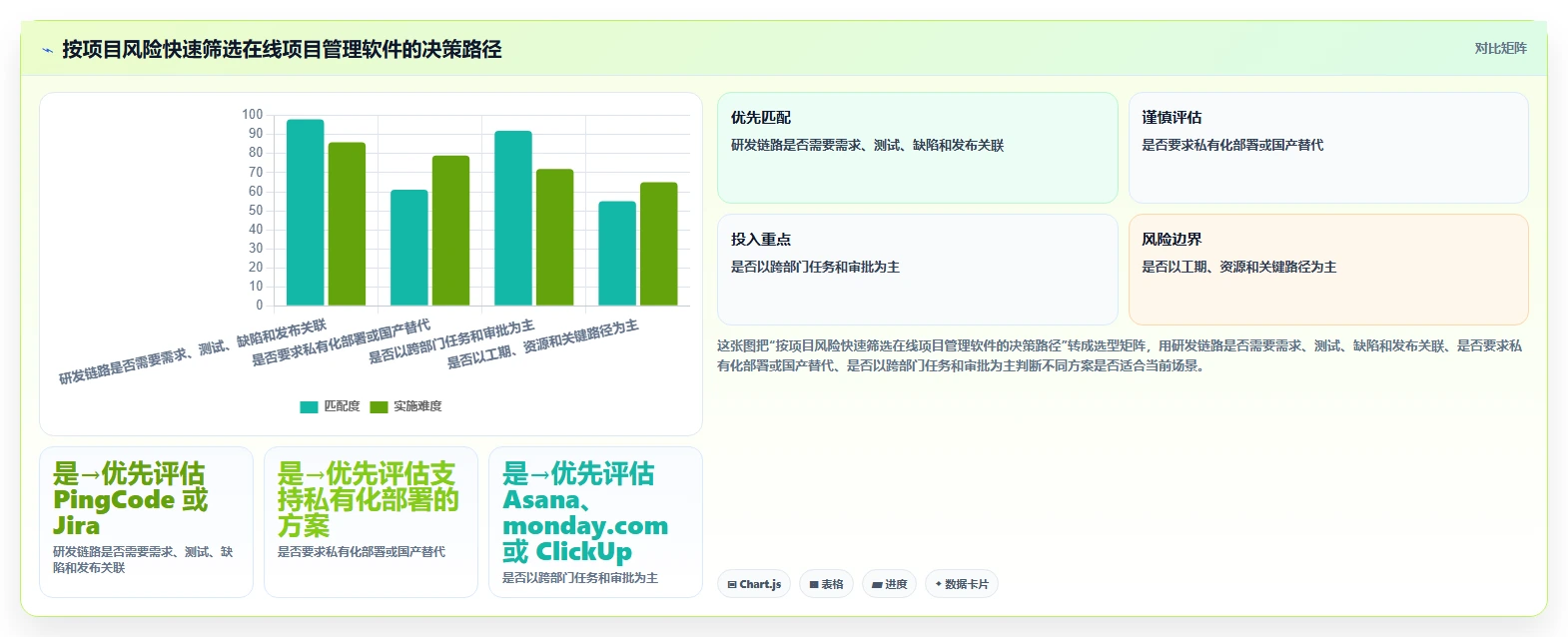Click the teal 匹配度 legend swatch
1568x637 pixels.
tap(309, 406)
